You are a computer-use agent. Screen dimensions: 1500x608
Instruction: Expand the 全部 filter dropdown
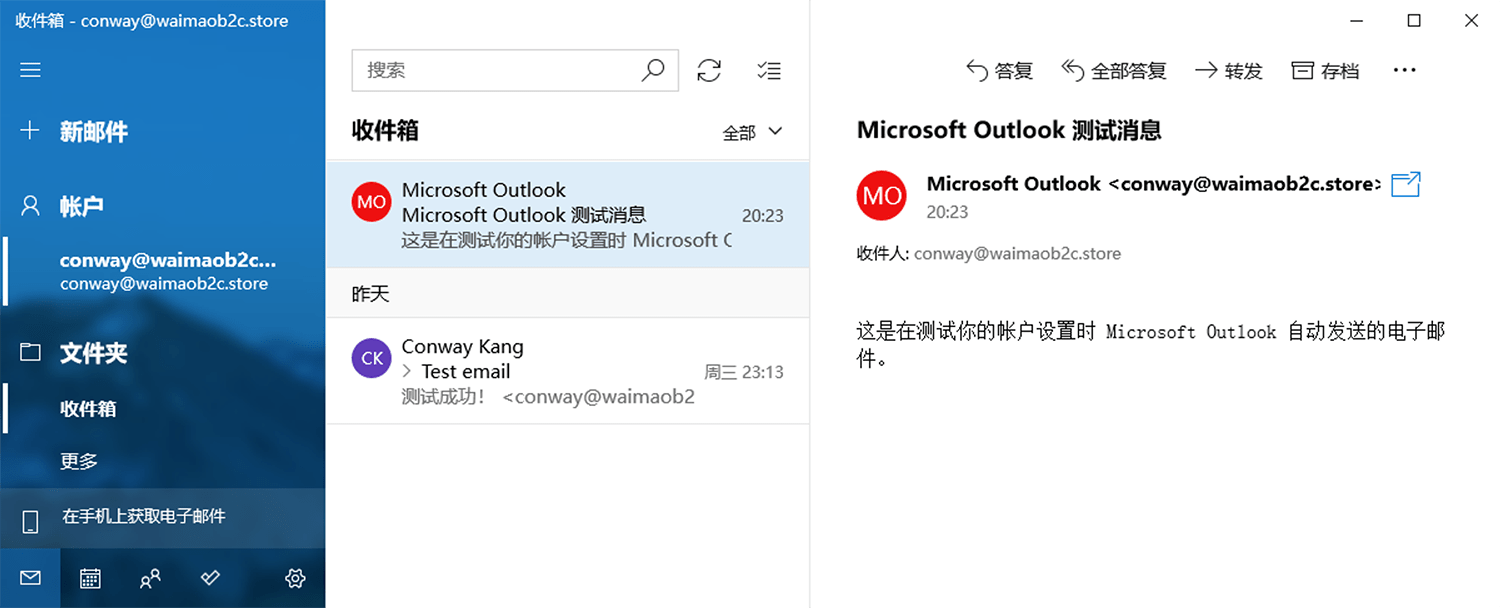tap(752, 132)
